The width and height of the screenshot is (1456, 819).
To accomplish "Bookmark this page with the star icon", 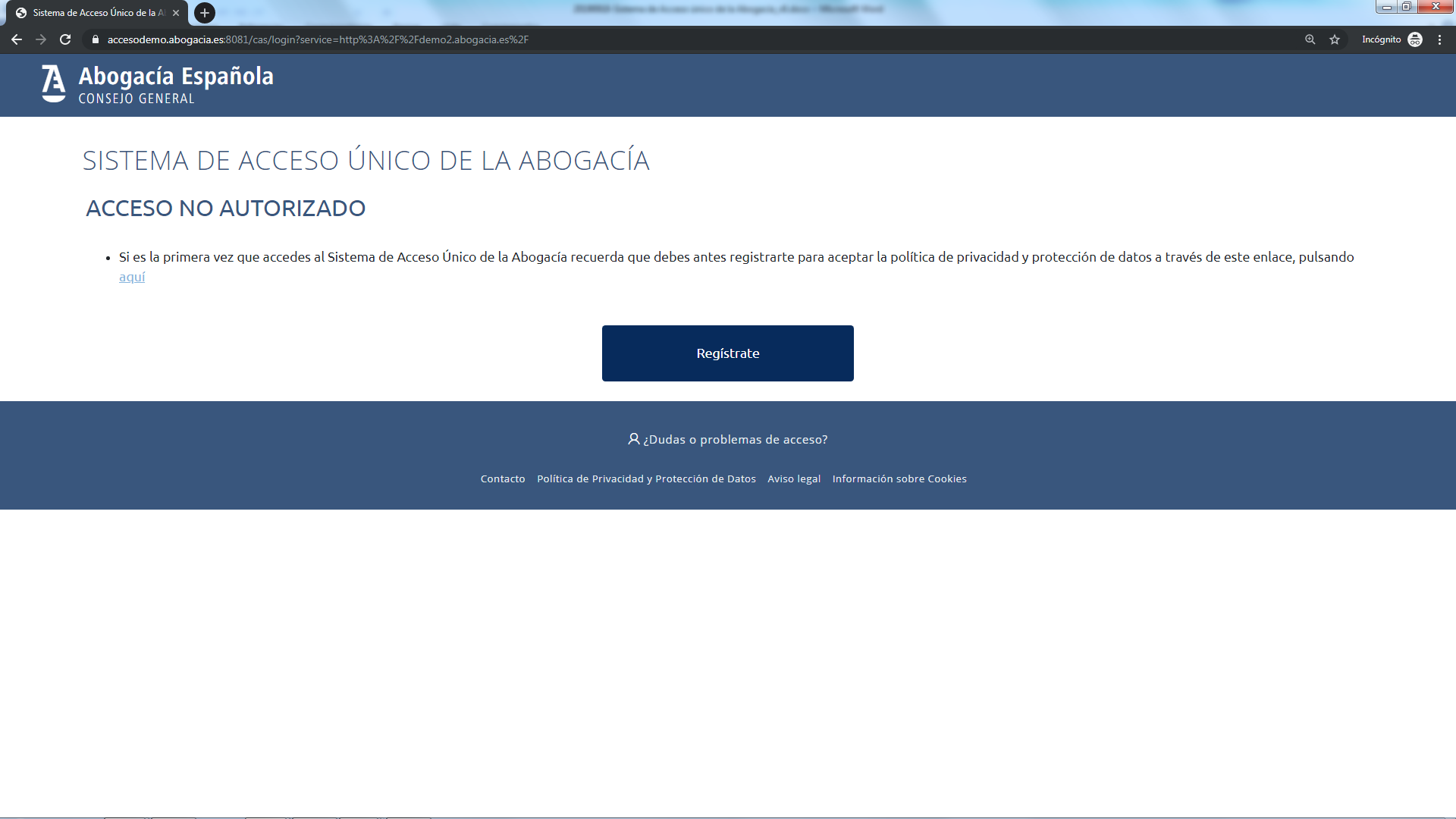I will pyautogui.click(x=1335, y=39).
